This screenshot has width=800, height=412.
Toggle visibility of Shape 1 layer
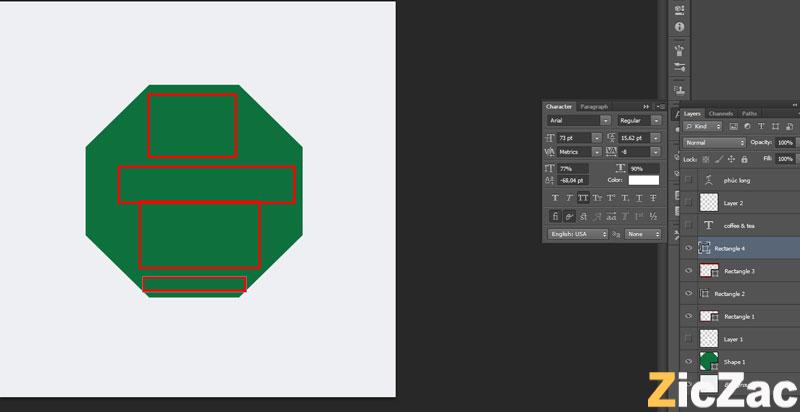688,361
